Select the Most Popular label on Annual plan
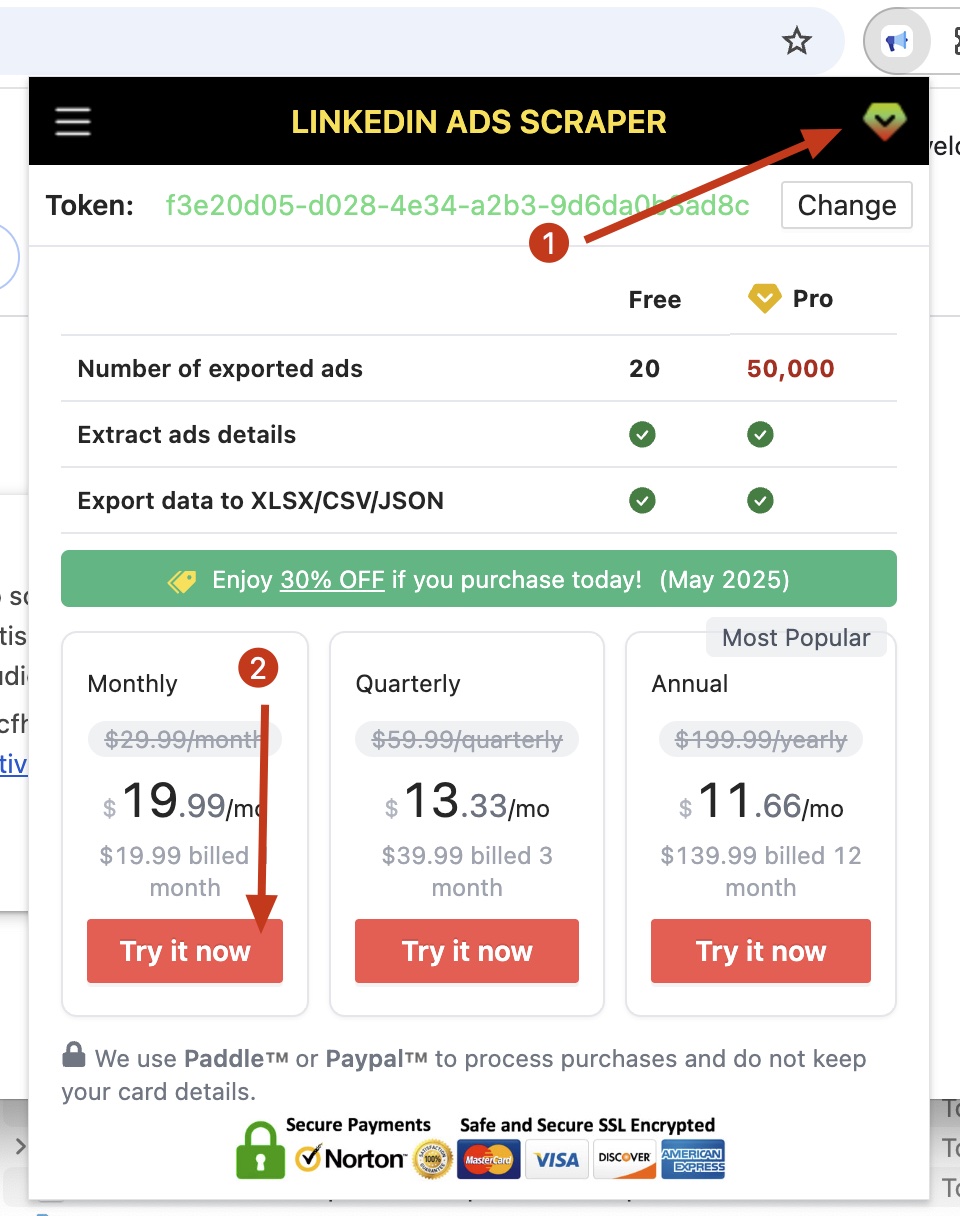This screenshot has height=1216, width=960. (x=796, y=637)
